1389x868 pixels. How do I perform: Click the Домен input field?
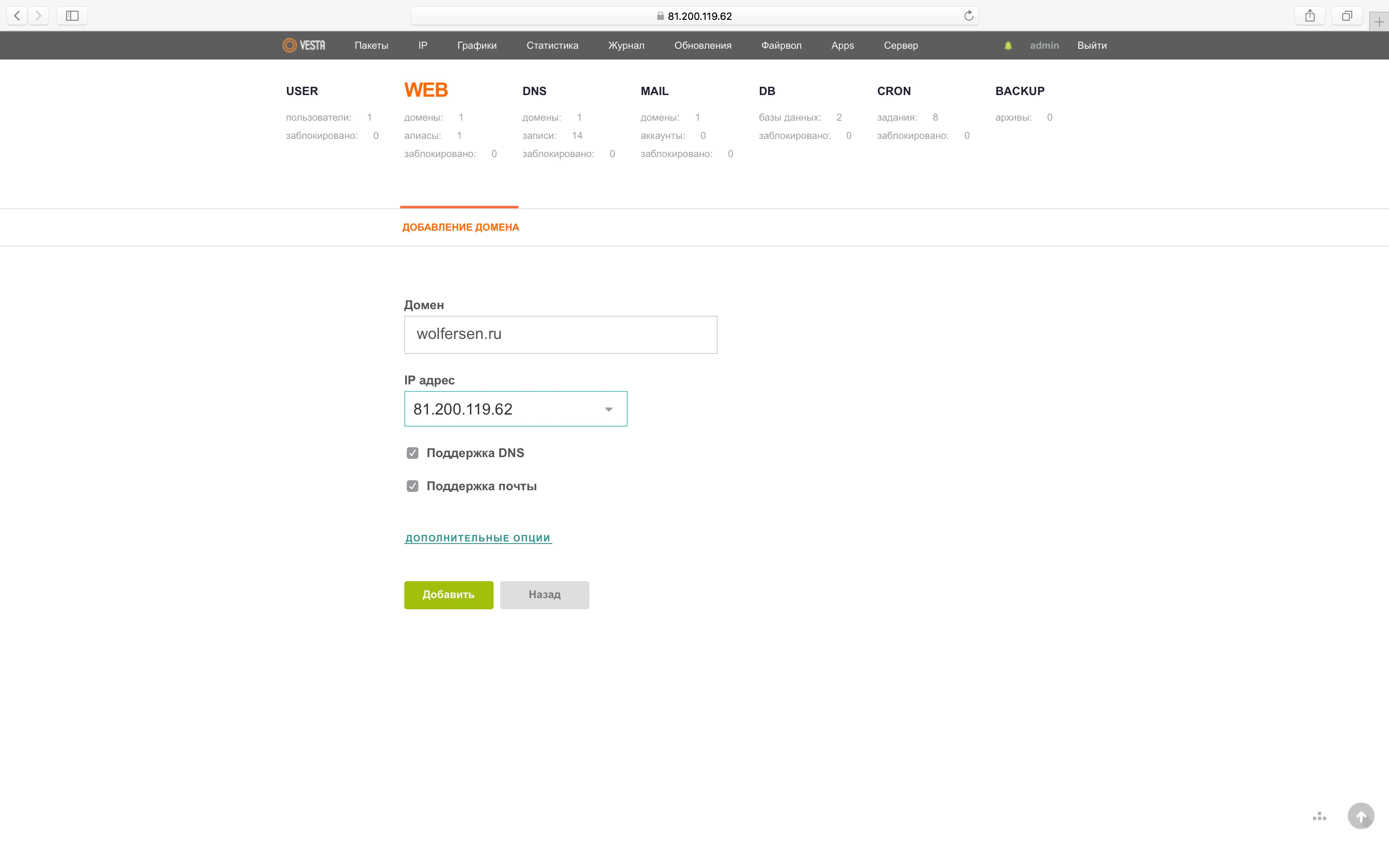(x=560, y=334)
